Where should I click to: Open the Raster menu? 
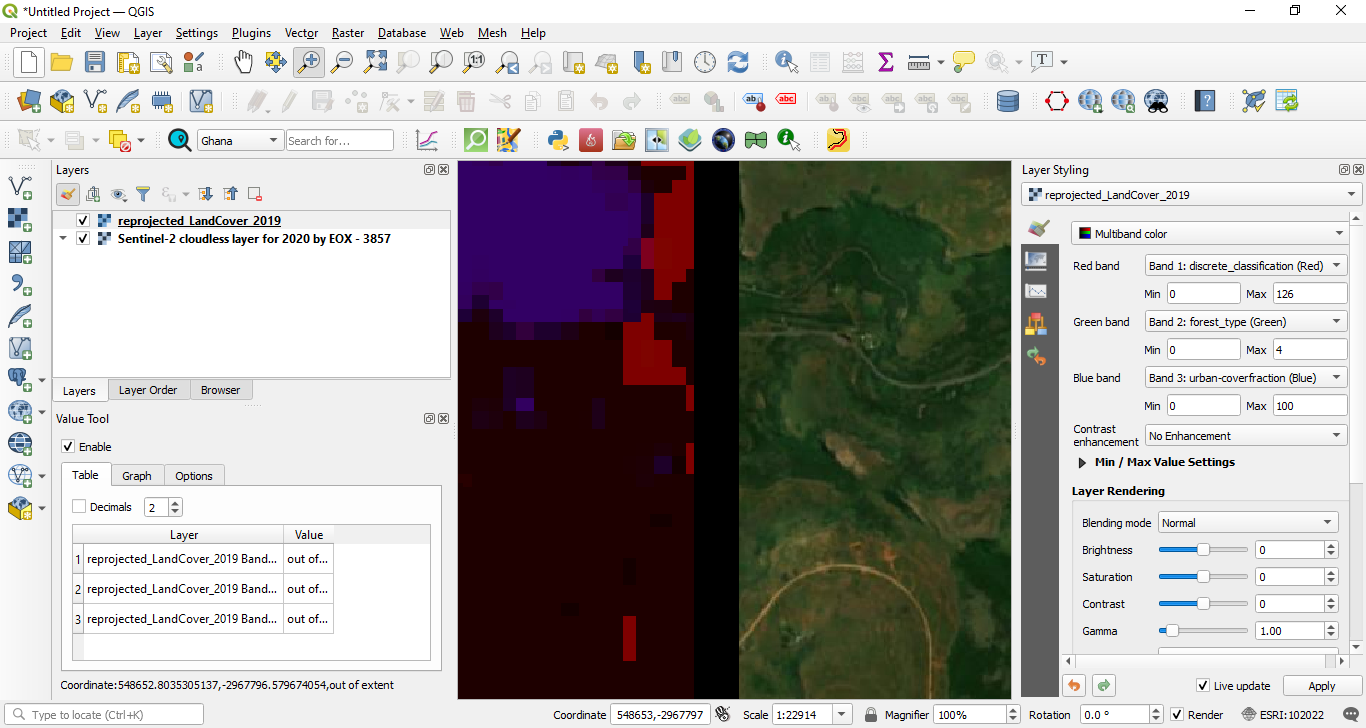348,33
